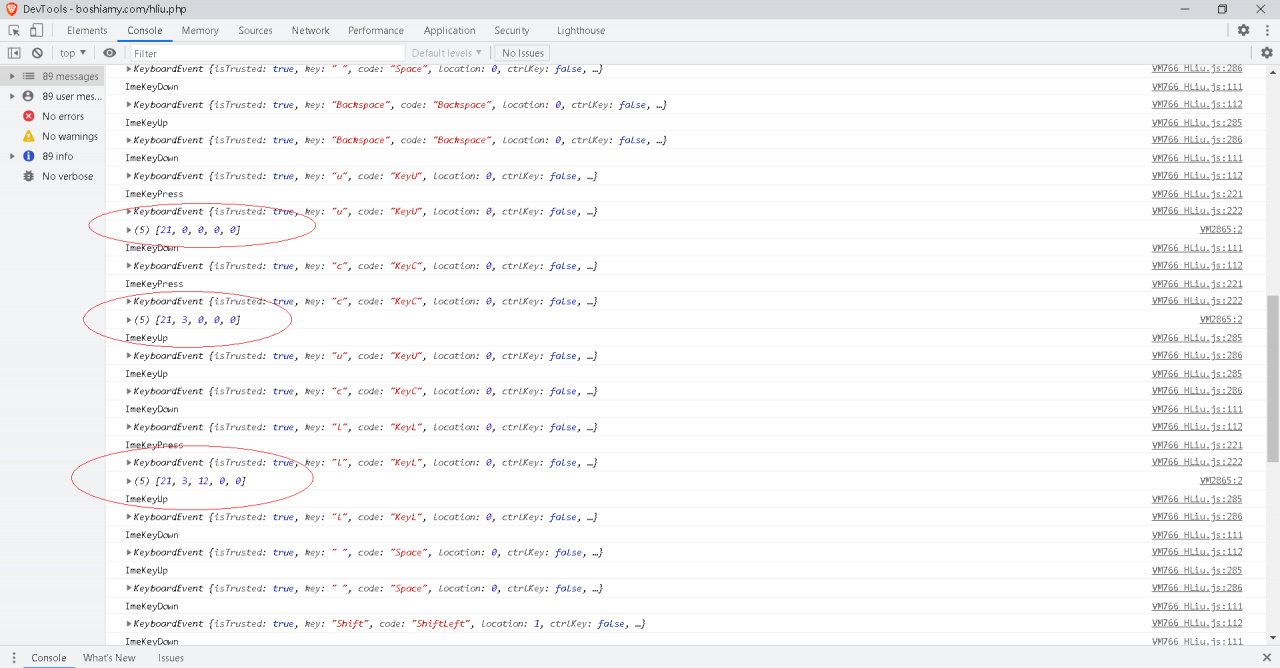Open the Default levels dropdown
The width and height of the screenshot is (1280, 668).
(447, 53)
